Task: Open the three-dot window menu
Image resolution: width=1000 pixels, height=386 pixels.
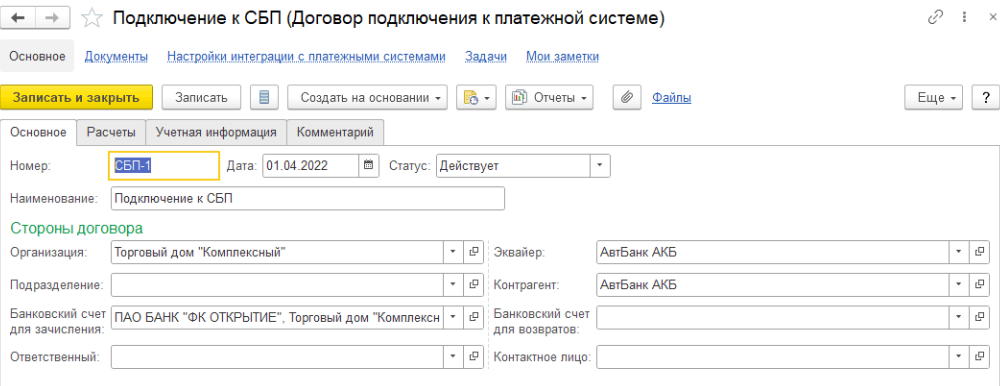Action: pos(964,18)
